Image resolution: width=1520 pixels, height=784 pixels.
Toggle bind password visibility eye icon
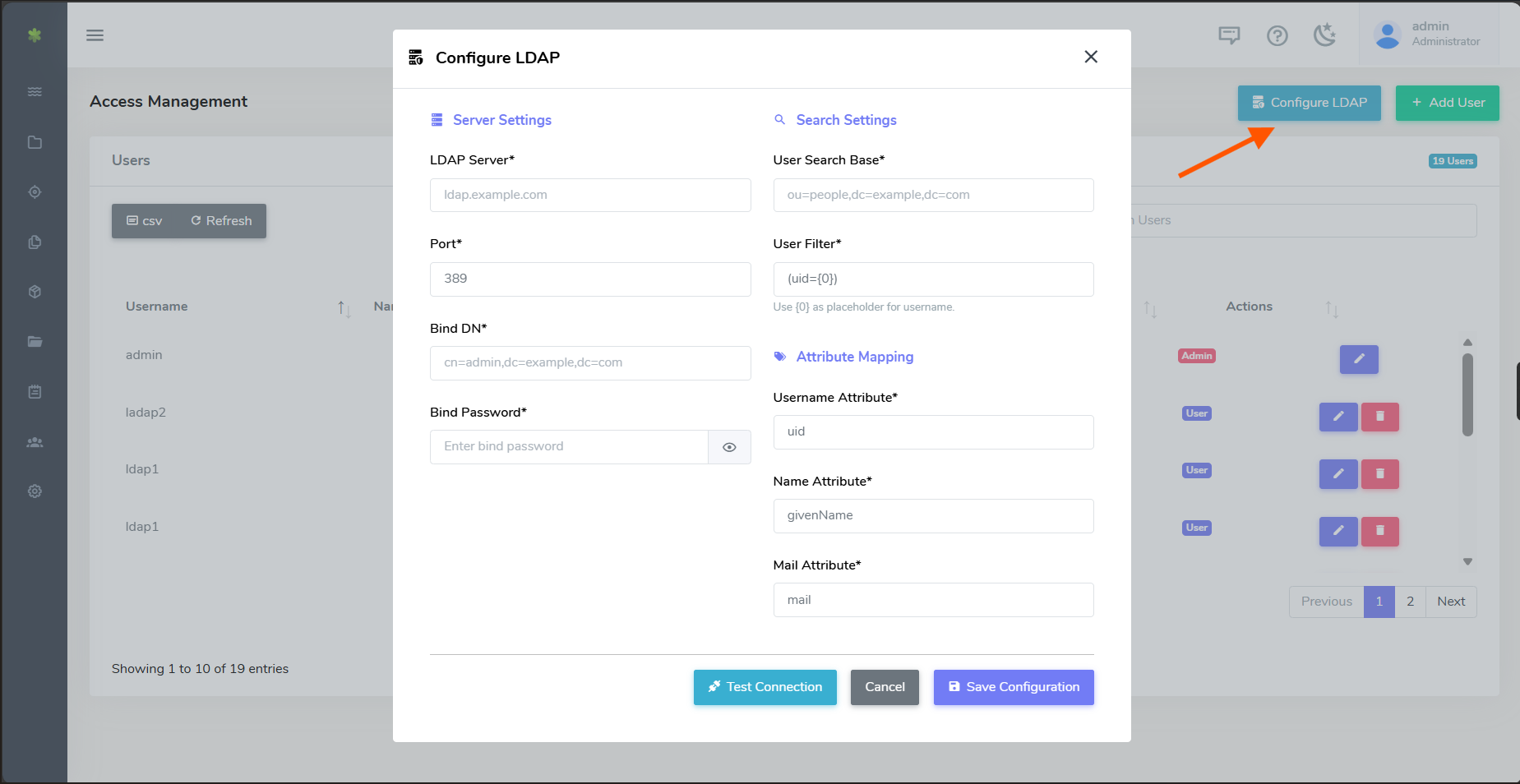click(x=729, y=447)
